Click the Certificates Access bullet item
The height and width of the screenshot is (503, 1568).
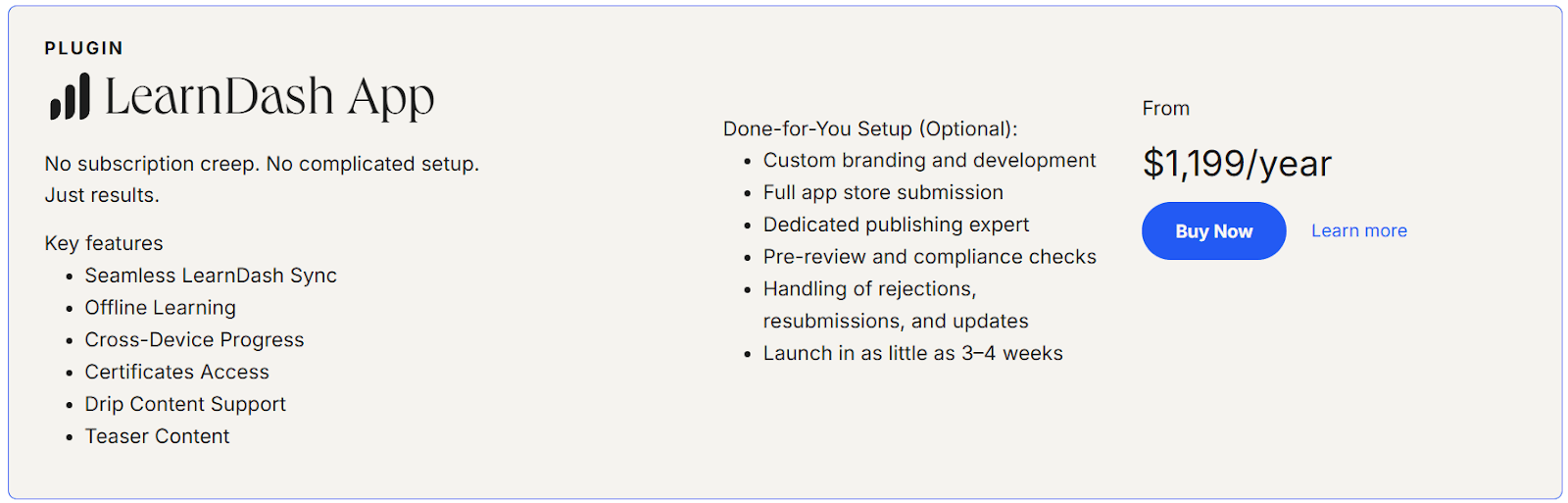pyautogui.click(x=176, y=373)
